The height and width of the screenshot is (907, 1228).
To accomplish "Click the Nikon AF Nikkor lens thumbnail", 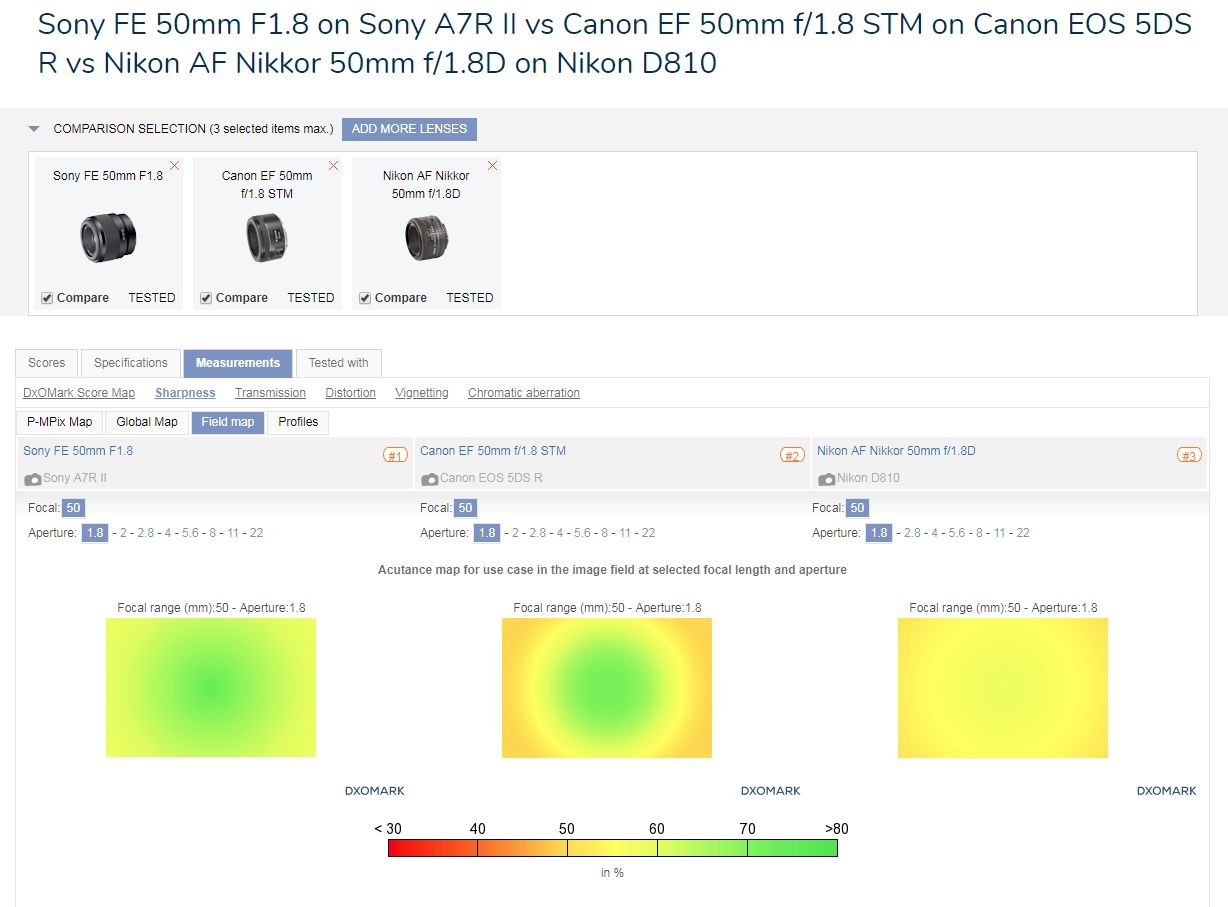I will pos(426,239).
